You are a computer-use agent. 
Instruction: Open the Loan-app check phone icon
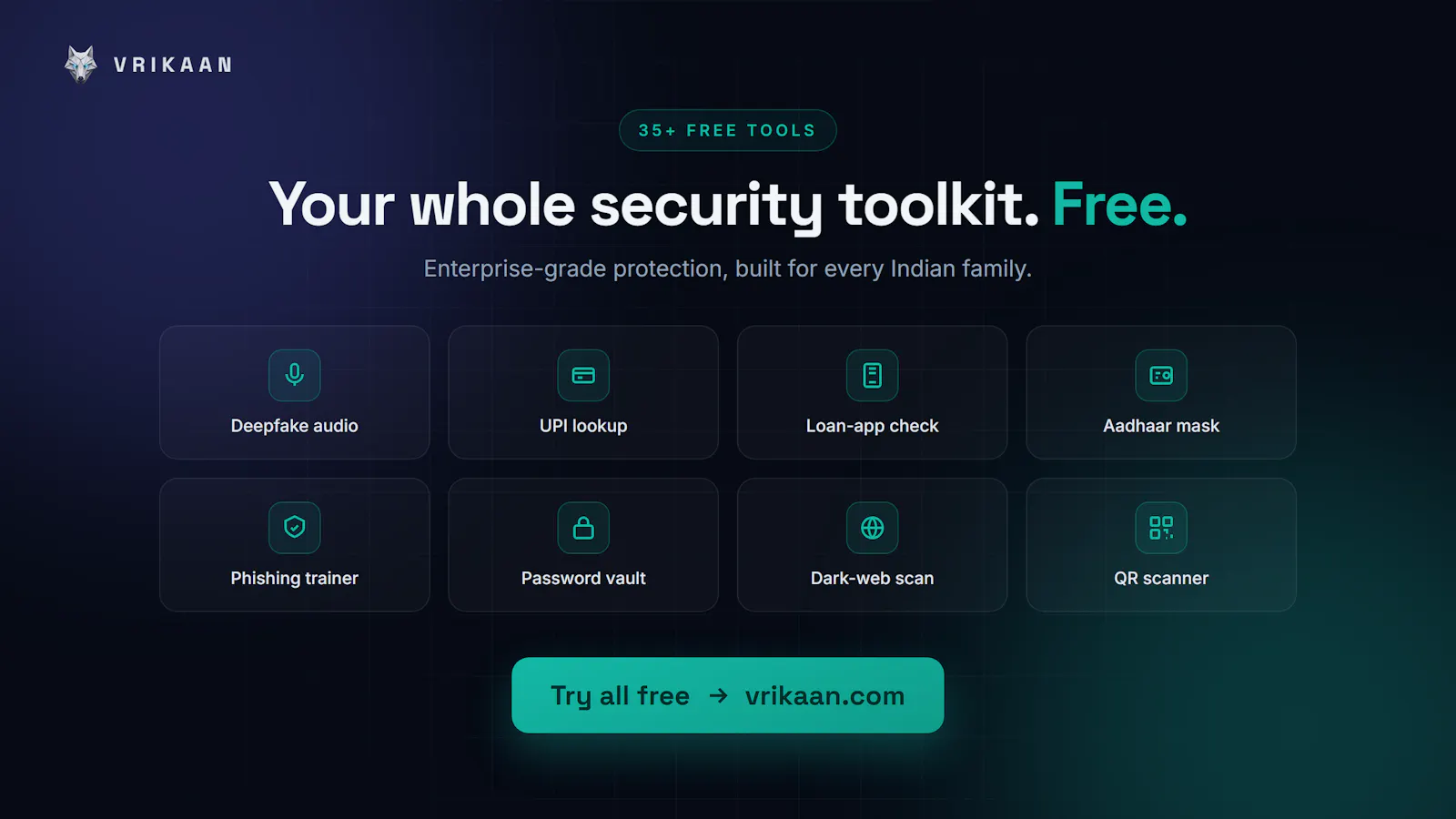872,375
